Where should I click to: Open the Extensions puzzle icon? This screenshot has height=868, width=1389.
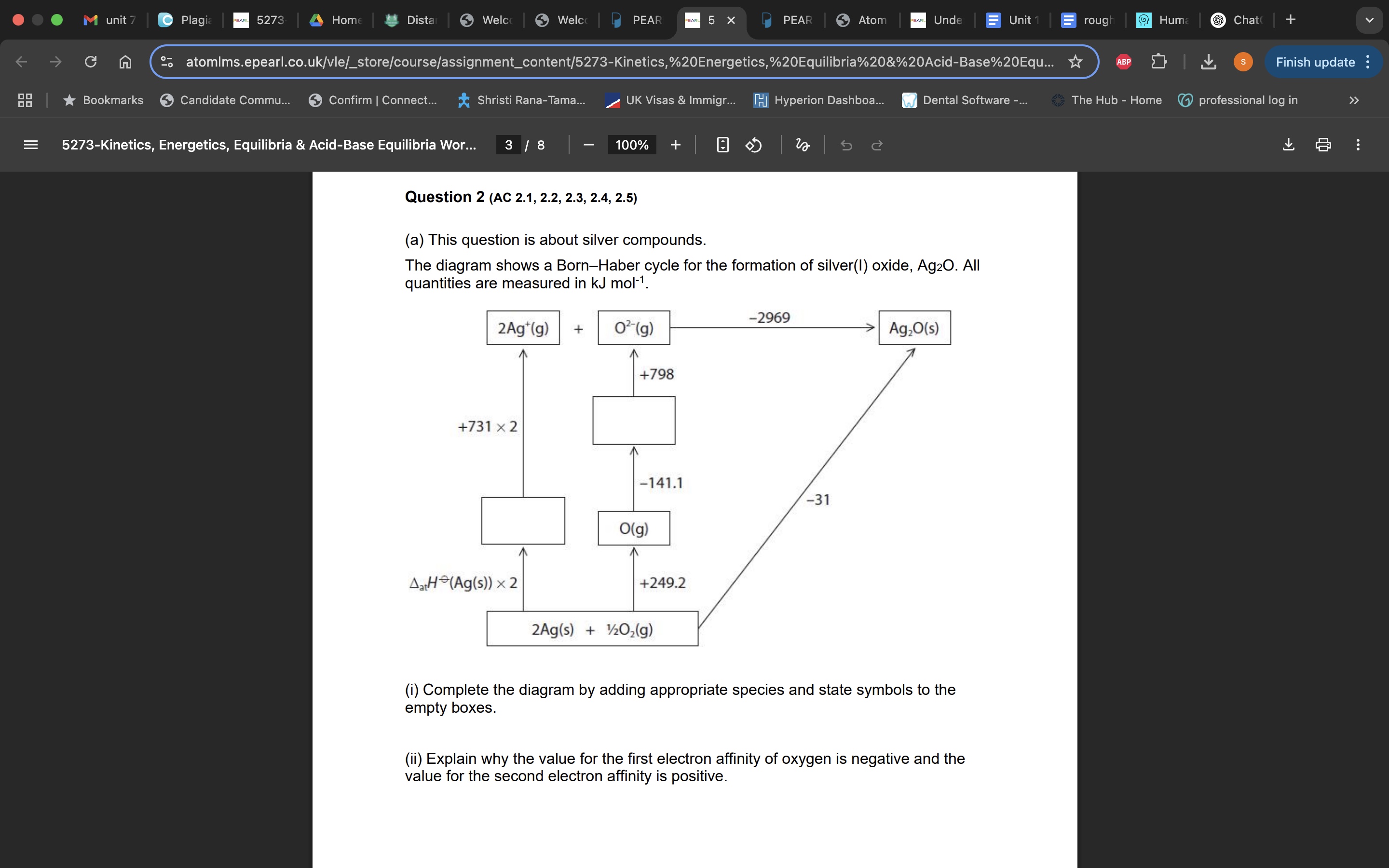coord(1158,61)
